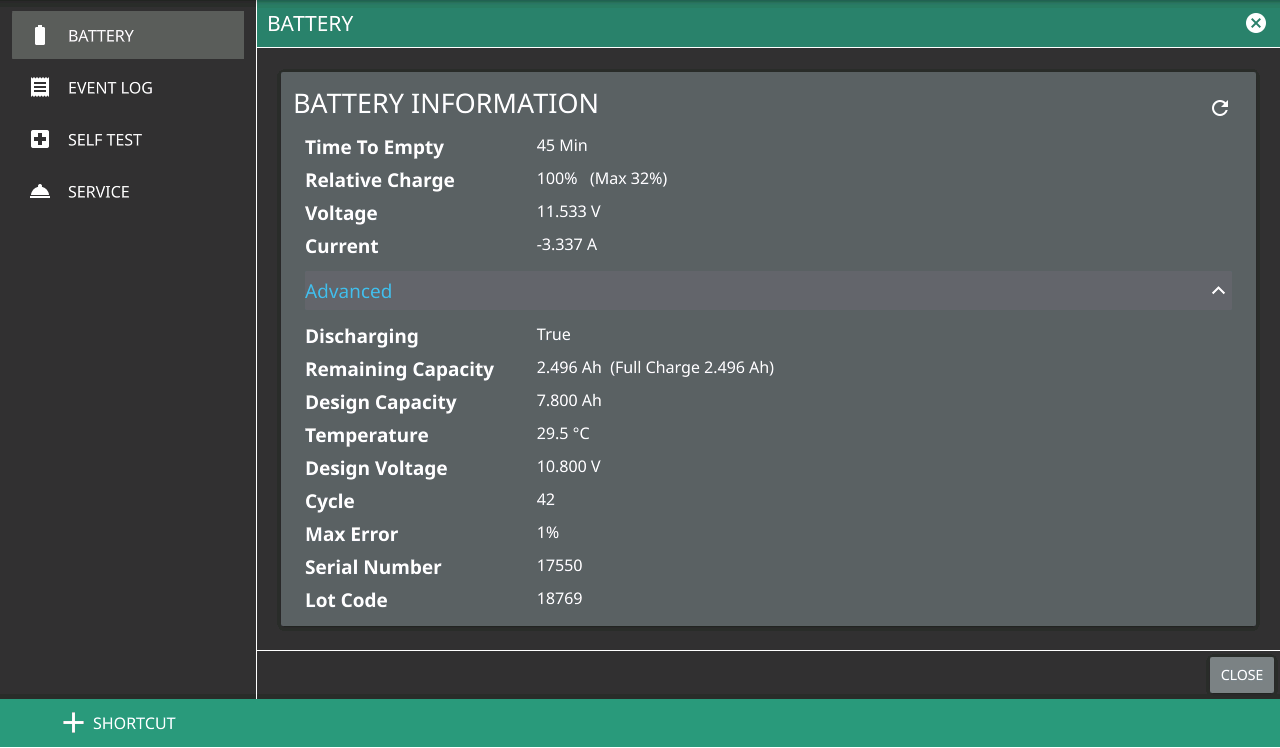The image size is (1280, 748).
Task: Close the Battery panel with the X icon
Action: point(1256,23)
